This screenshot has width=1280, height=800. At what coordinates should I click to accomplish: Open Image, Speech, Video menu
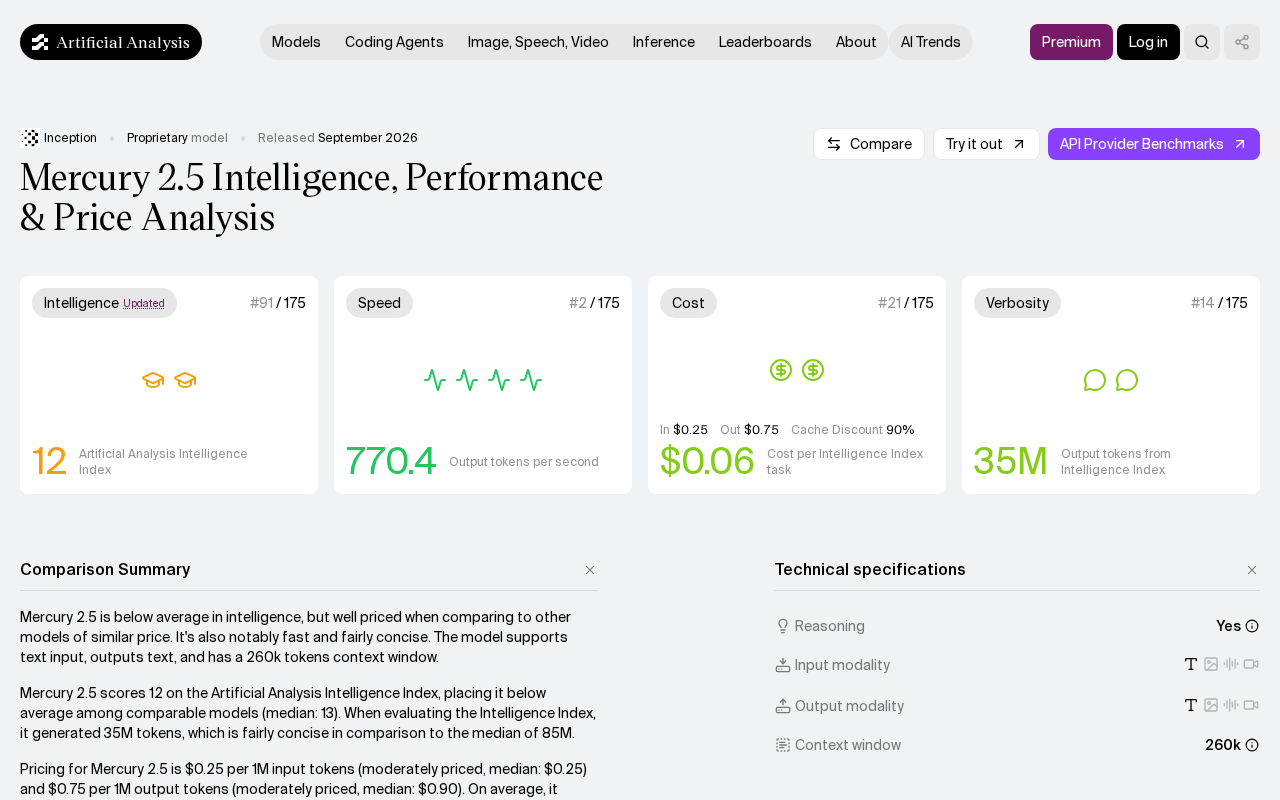(538, 42)
